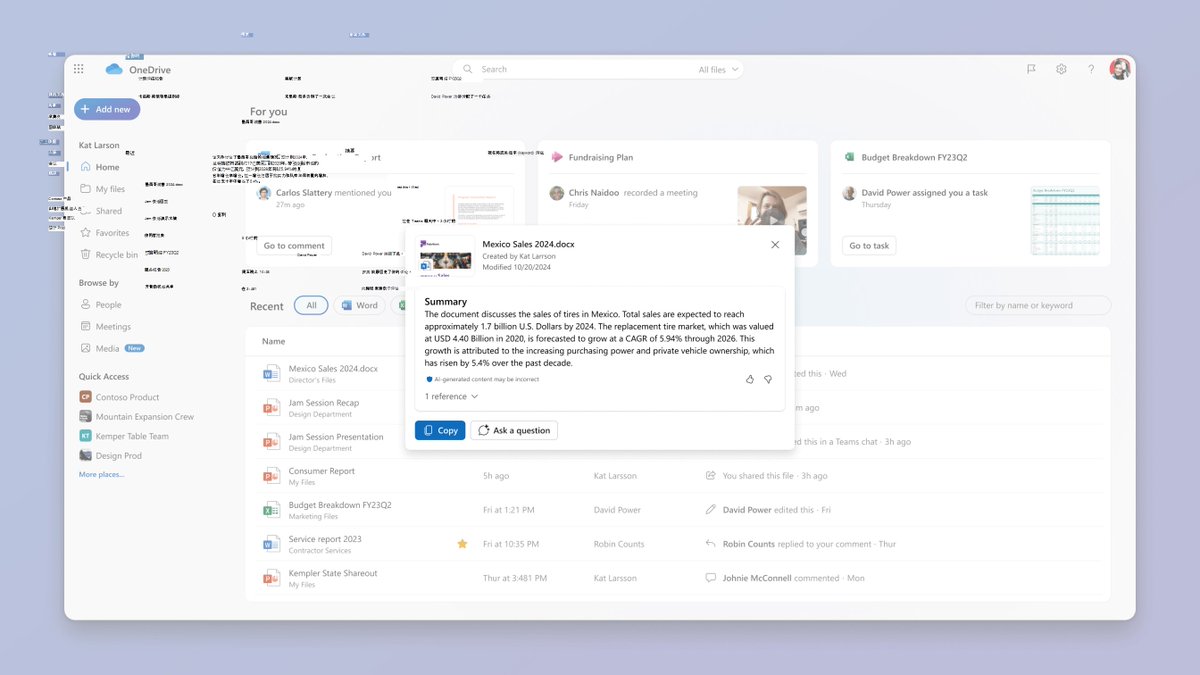Open the help question mark icon
Screen dimensions: 1200x675
click(x=1091, y=69)
